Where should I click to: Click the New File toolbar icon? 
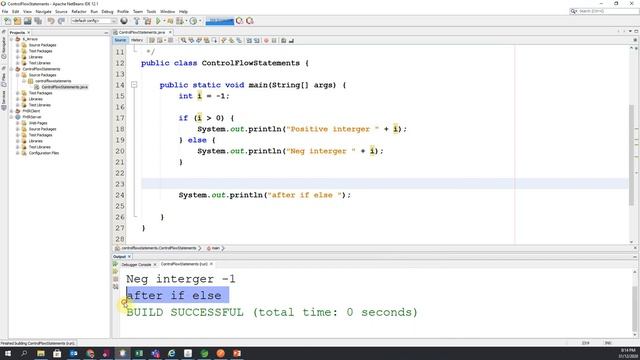click(x=7, y=21)
